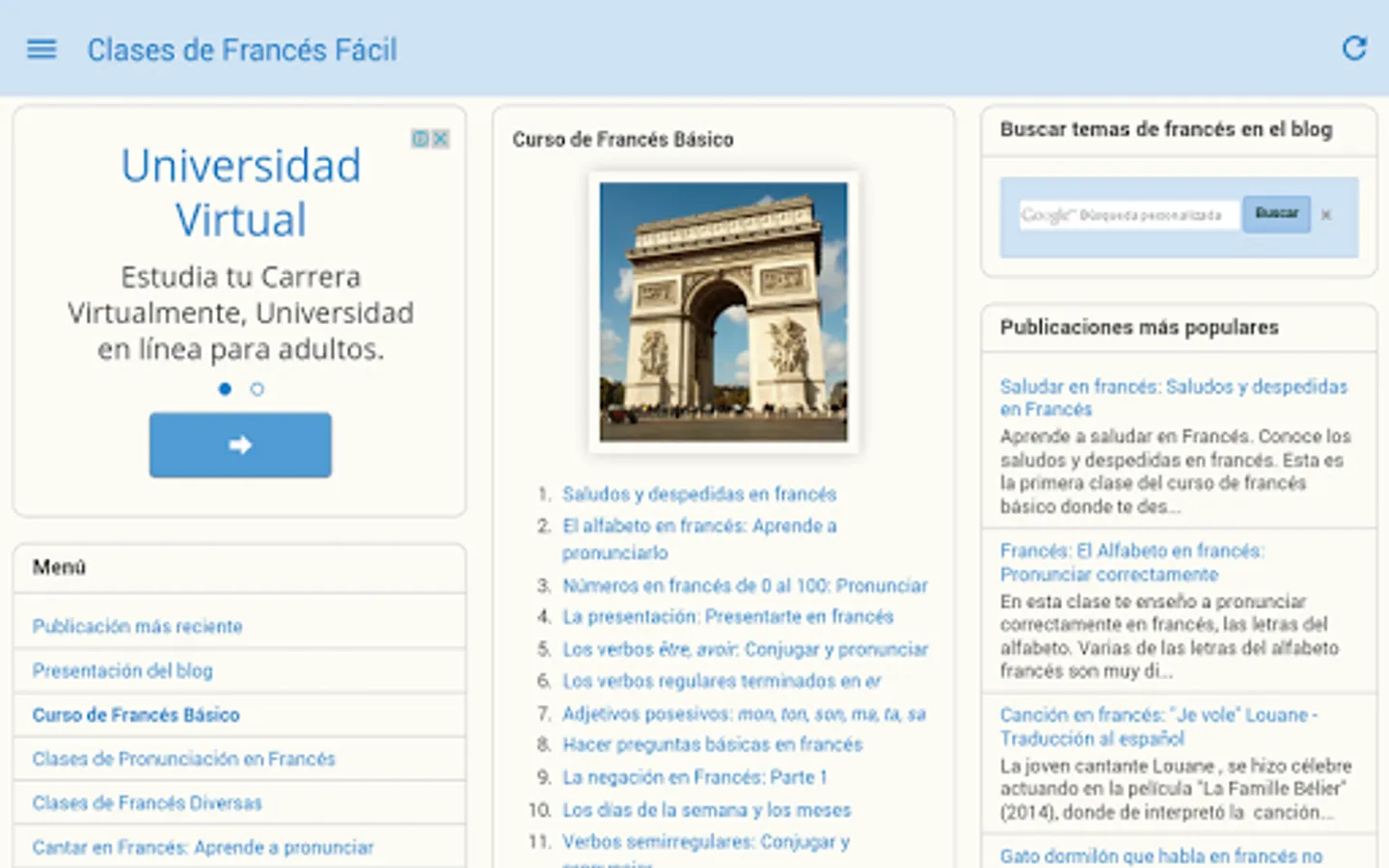Viewport: 1389px width, 868px height.
Task: Click the Buscar search button
Action: (1276, 213)
